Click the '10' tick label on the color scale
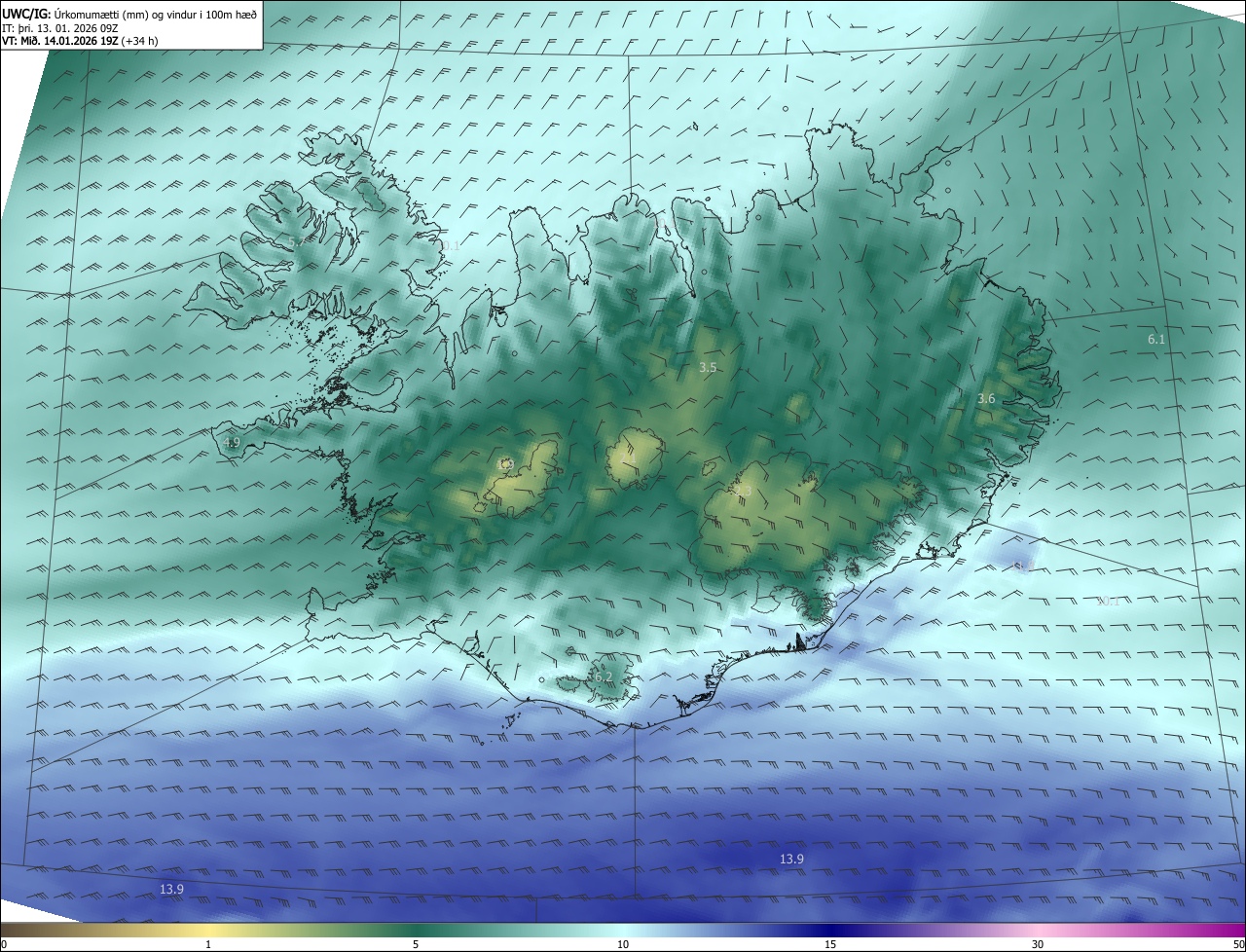 (623, 945)
